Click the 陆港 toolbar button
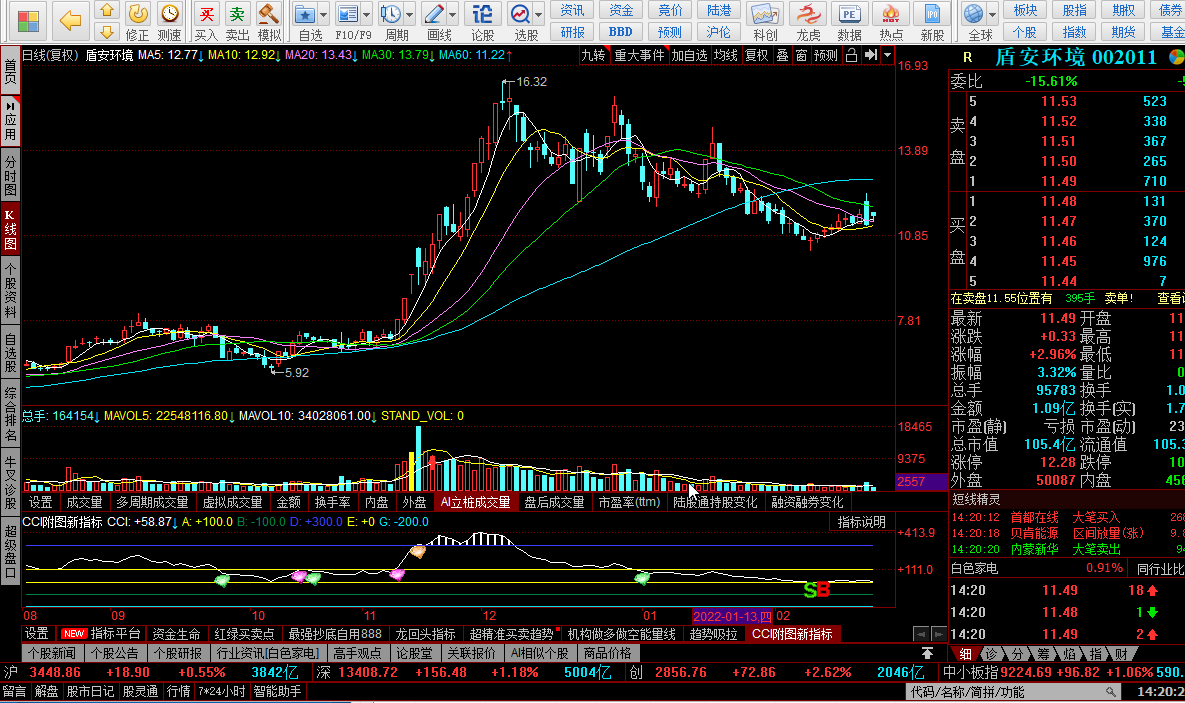Image resolution: width=1185 pixels, height=703 pixels. coord(719,10)
